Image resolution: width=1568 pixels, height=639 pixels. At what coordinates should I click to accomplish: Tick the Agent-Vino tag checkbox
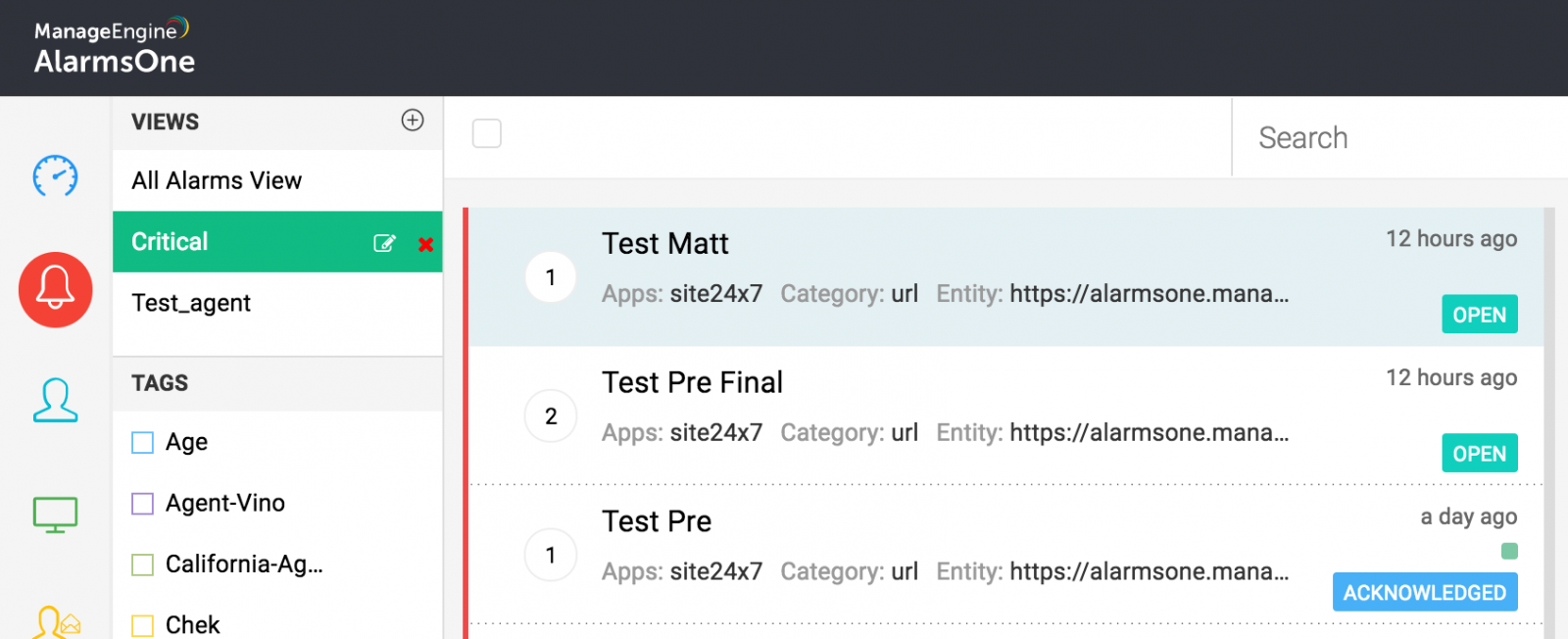(x=142, y=504)
